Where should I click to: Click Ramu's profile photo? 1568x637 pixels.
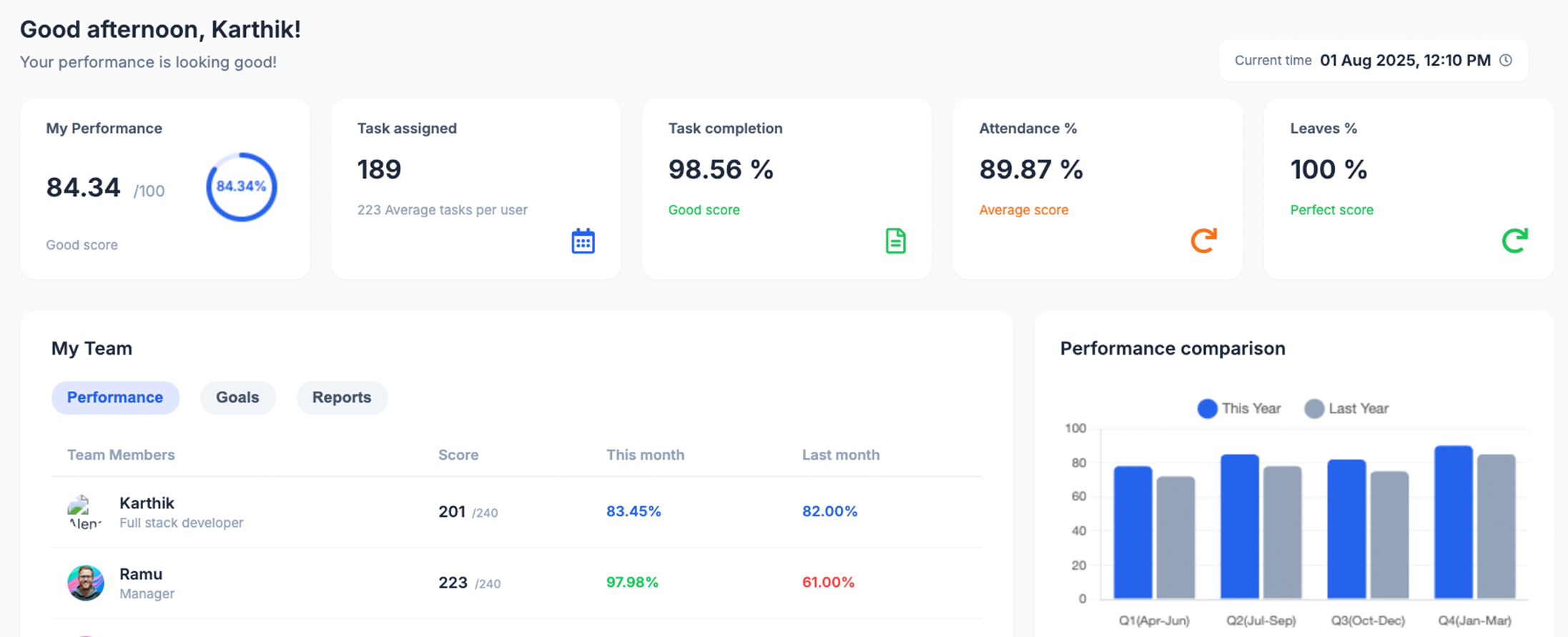tap(86, 583)
